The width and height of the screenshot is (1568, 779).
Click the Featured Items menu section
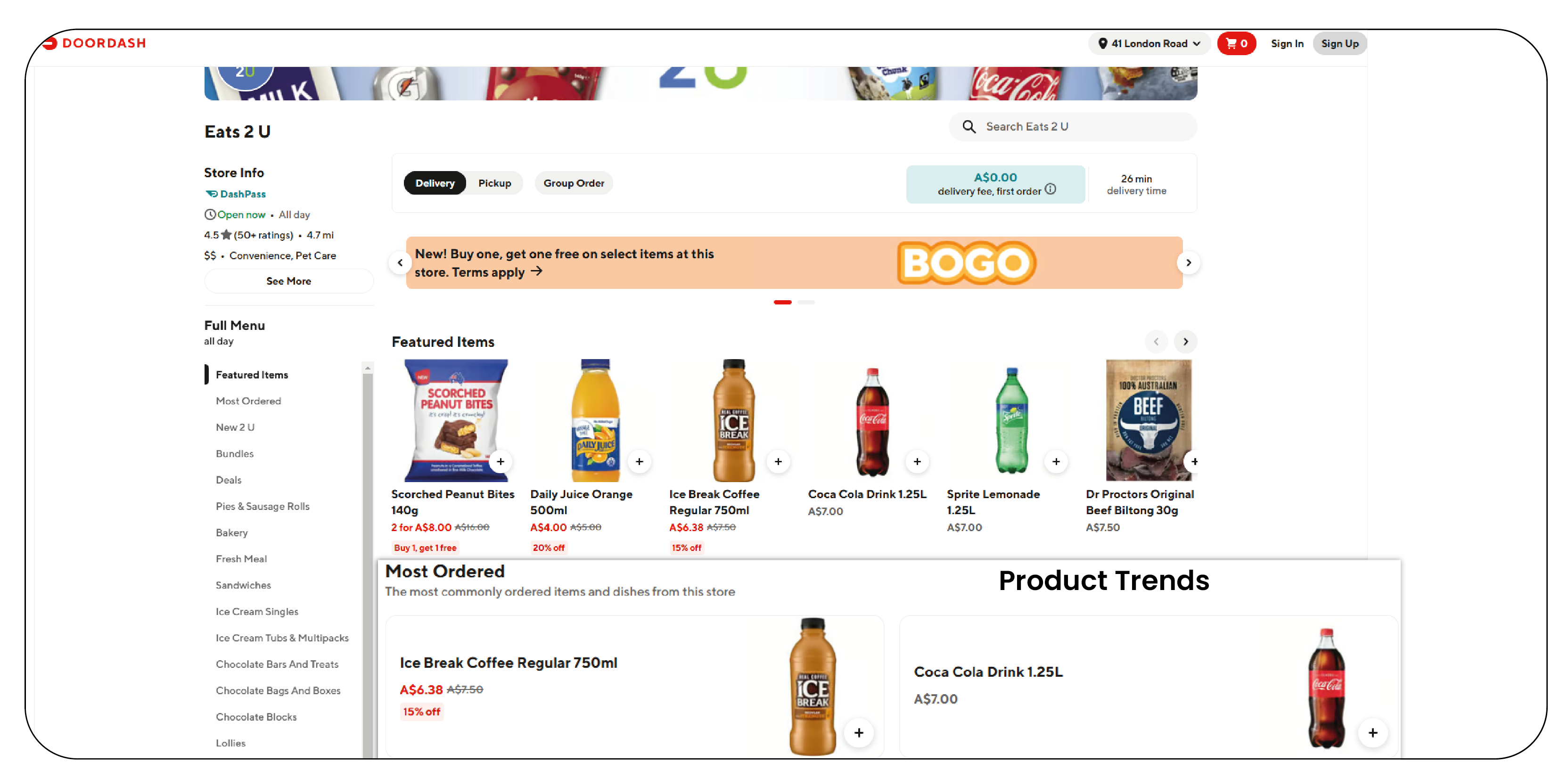252,374
